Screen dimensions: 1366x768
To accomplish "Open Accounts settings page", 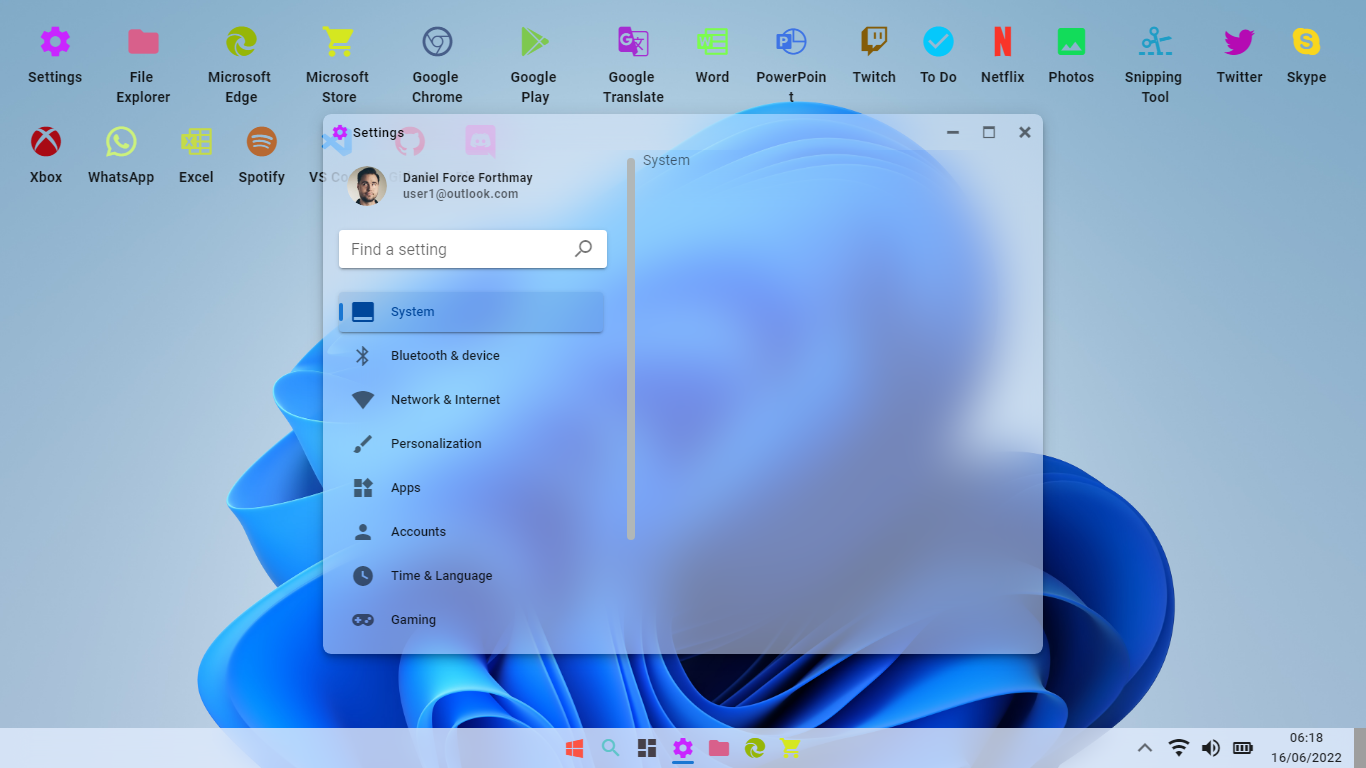I will pos(471,532).
